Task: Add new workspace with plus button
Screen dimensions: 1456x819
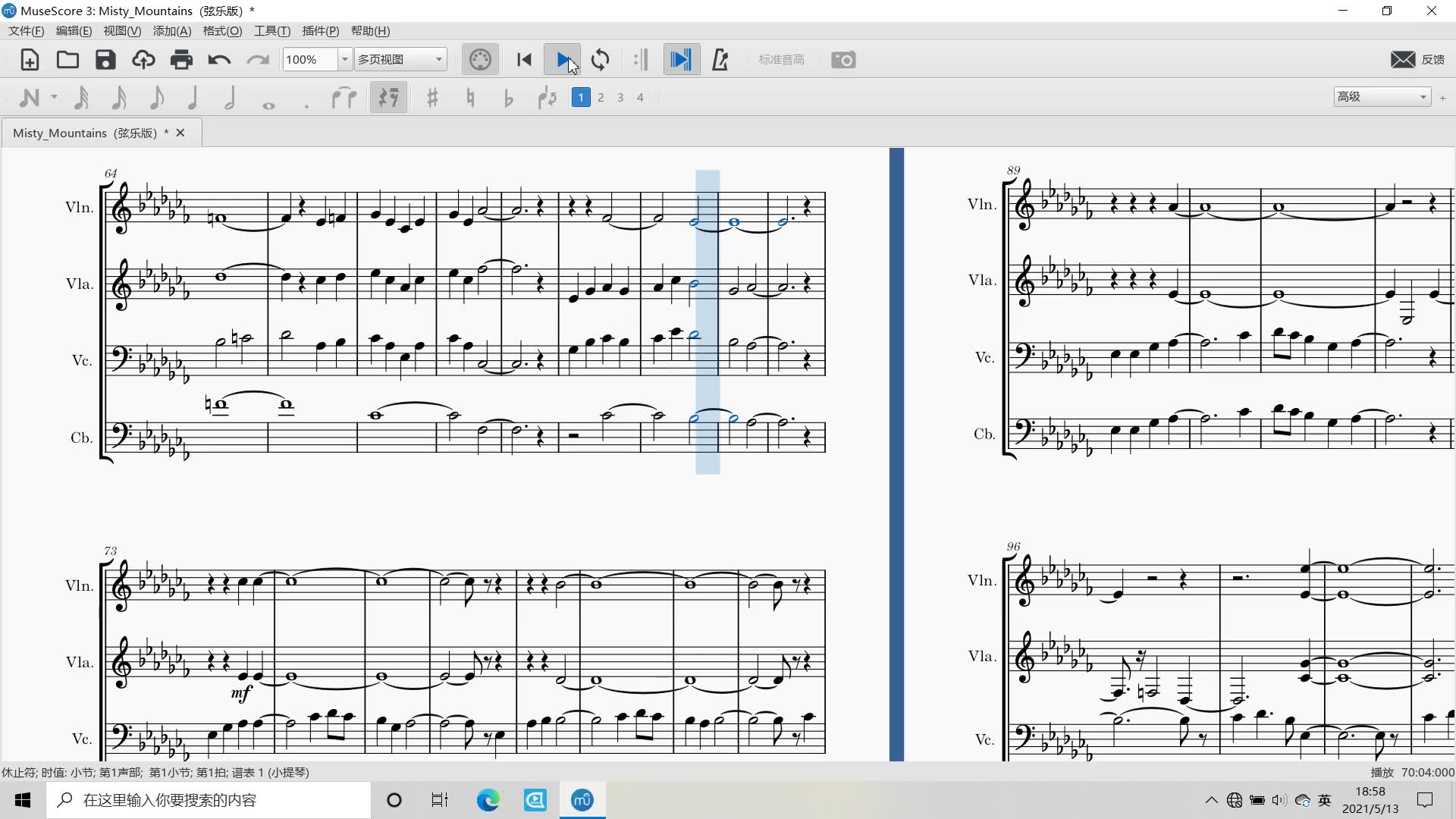Action: (x=1442, y=97)
